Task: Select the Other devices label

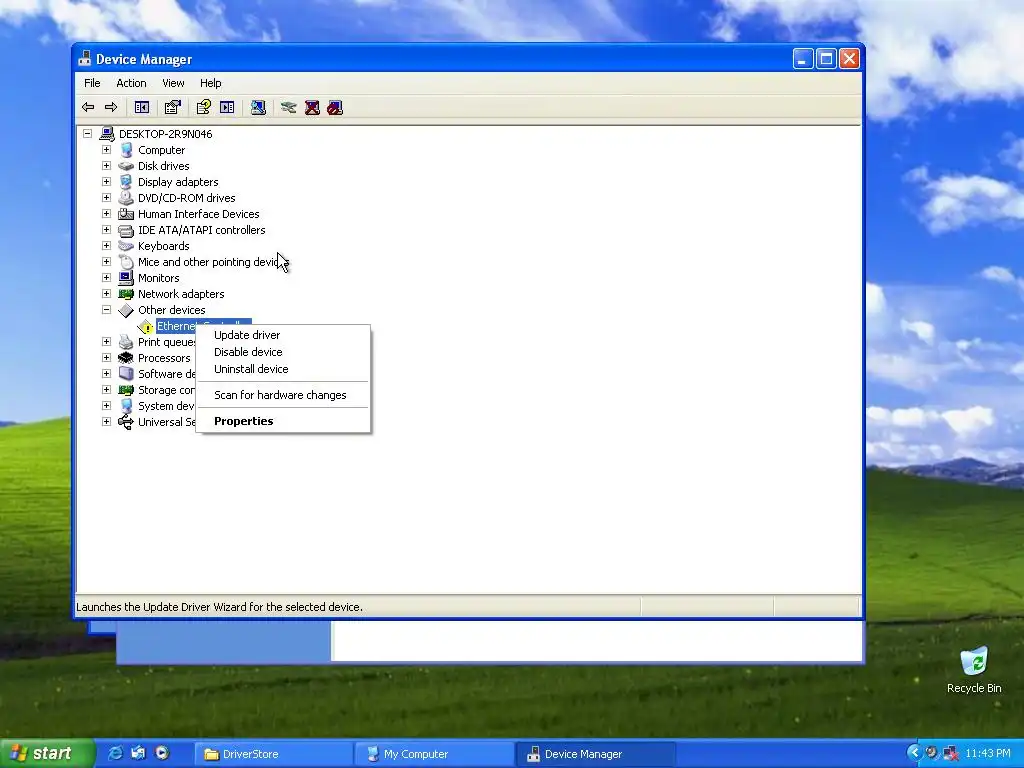Action: coord(171,310)
